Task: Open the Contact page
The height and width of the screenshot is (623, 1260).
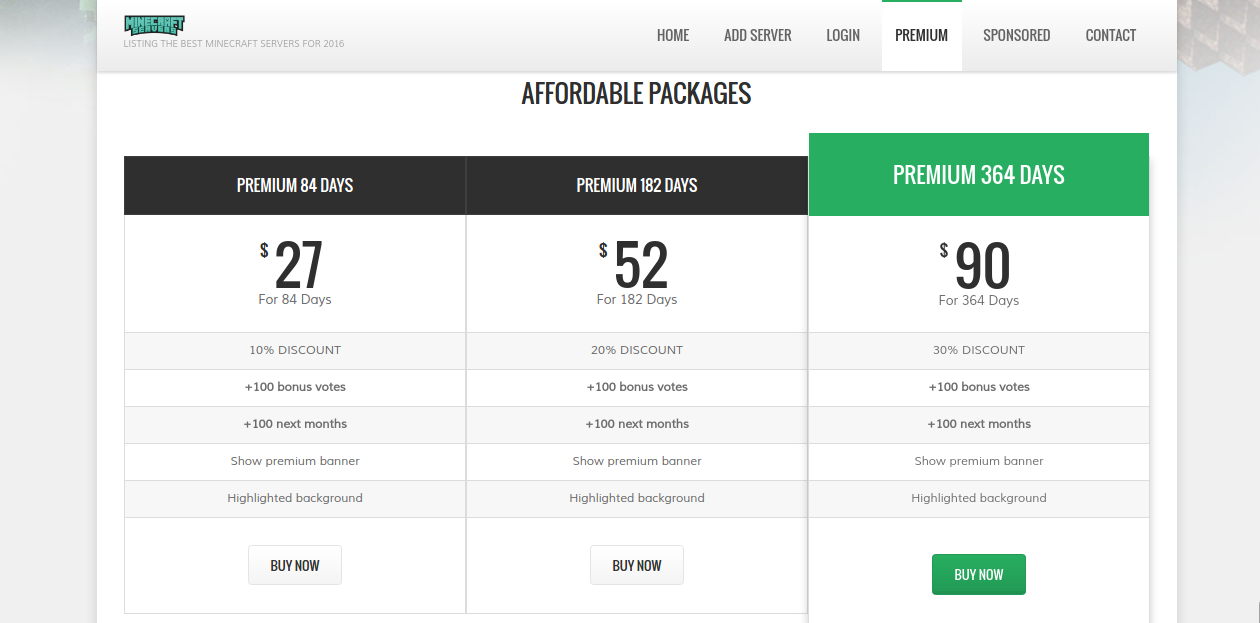Action: (1110, 35)
